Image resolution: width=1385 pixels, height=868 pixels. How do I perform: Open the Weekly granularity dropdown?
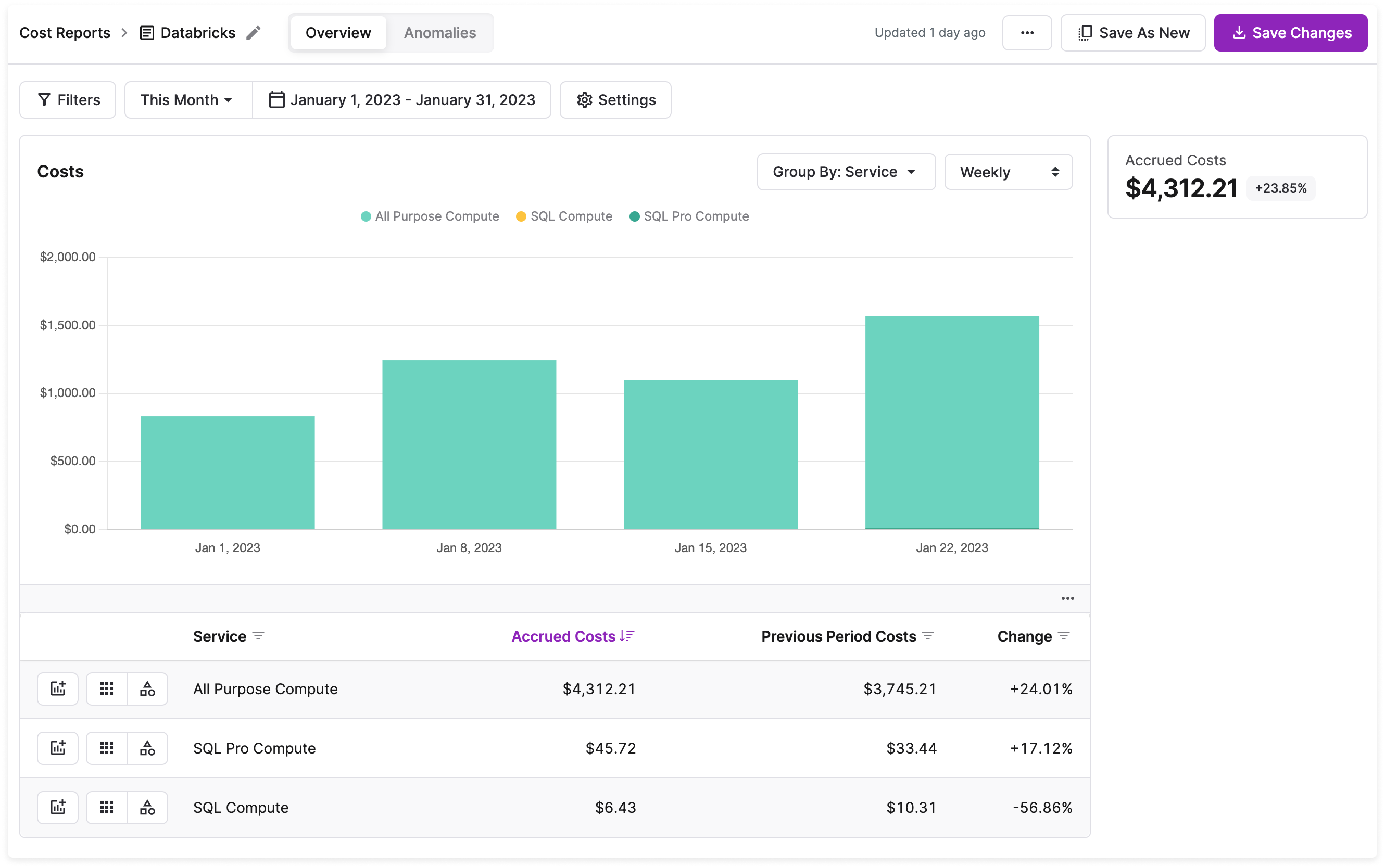click(1008, 172)
